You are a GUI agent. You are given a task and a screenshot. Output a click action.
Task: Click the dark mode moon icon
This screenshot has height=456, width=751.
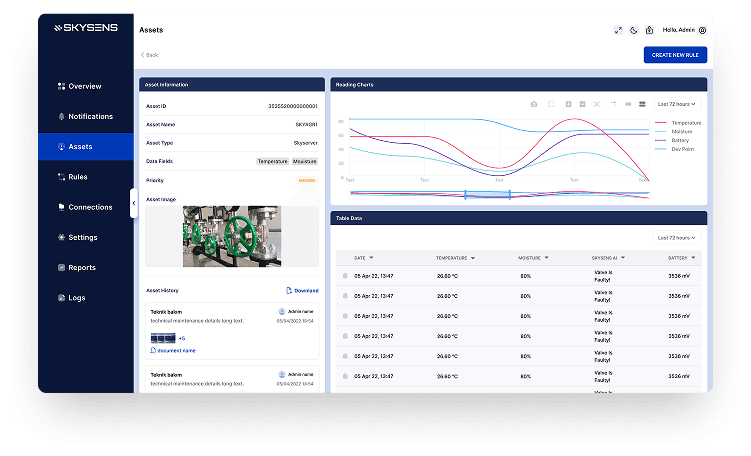pyautogui.click(x=634, y=30)
